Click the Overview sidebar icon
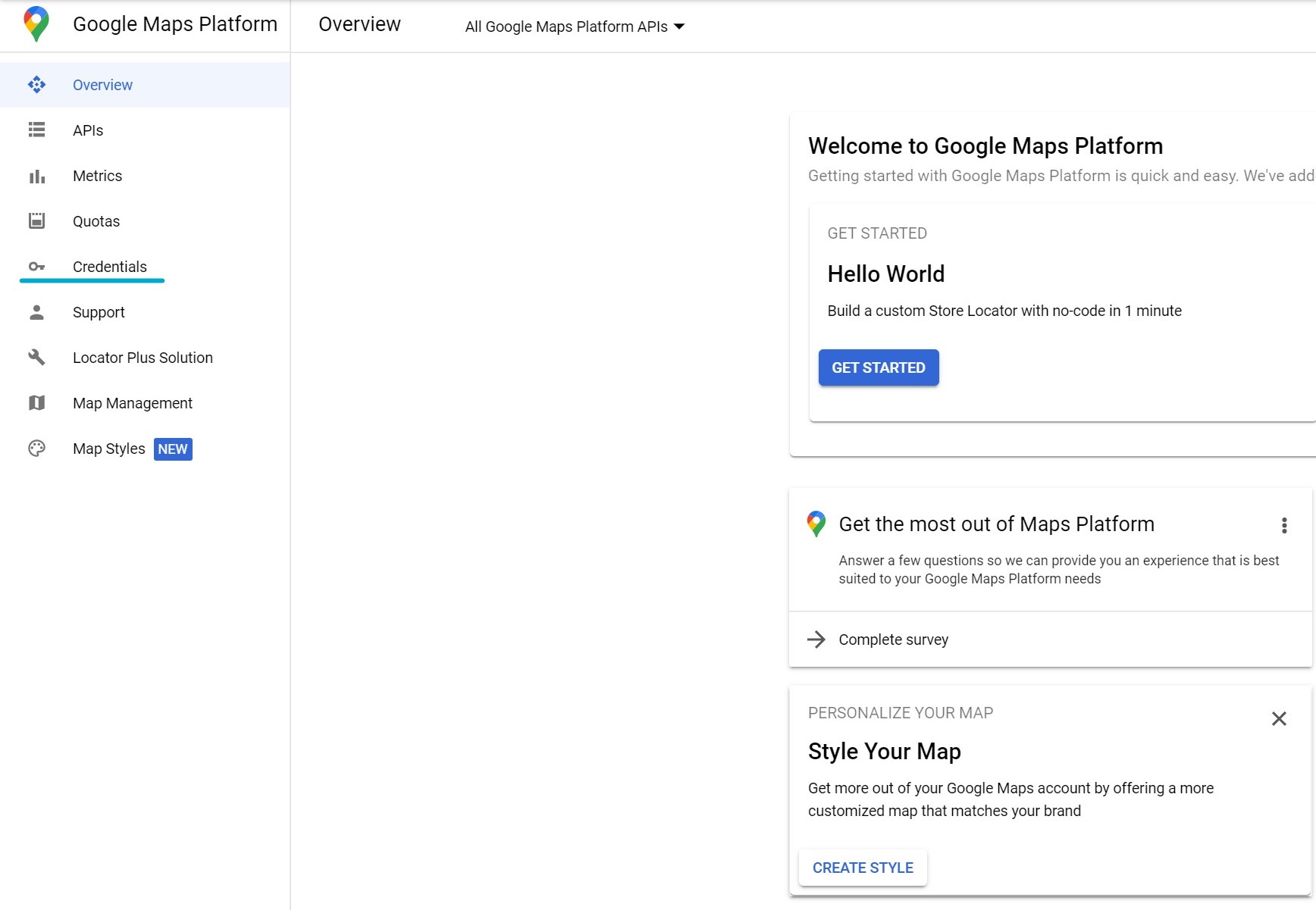The height and width of the screenshot is (910, 1316). [36, 85]
